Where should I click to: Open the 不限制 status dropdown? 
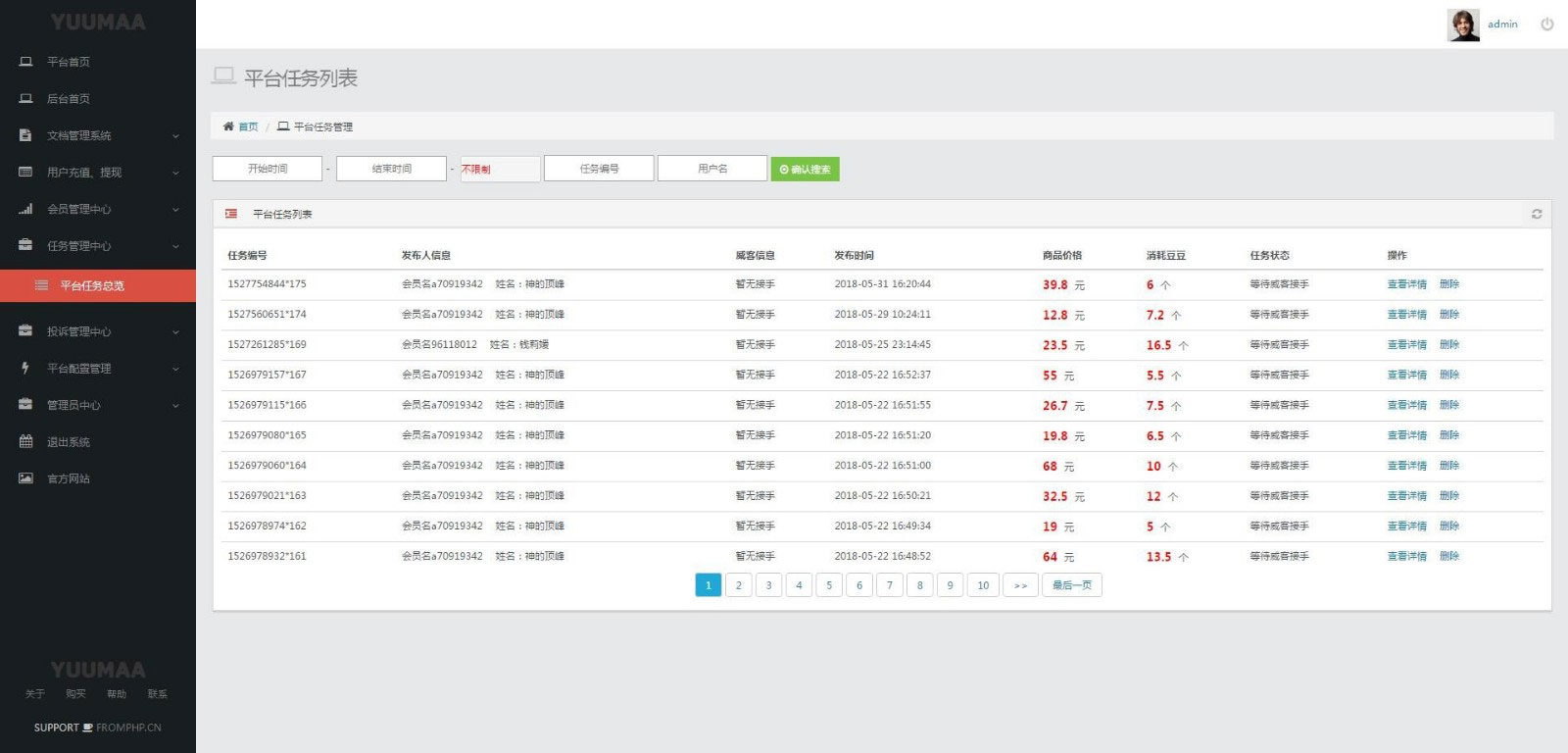point(500,169)
